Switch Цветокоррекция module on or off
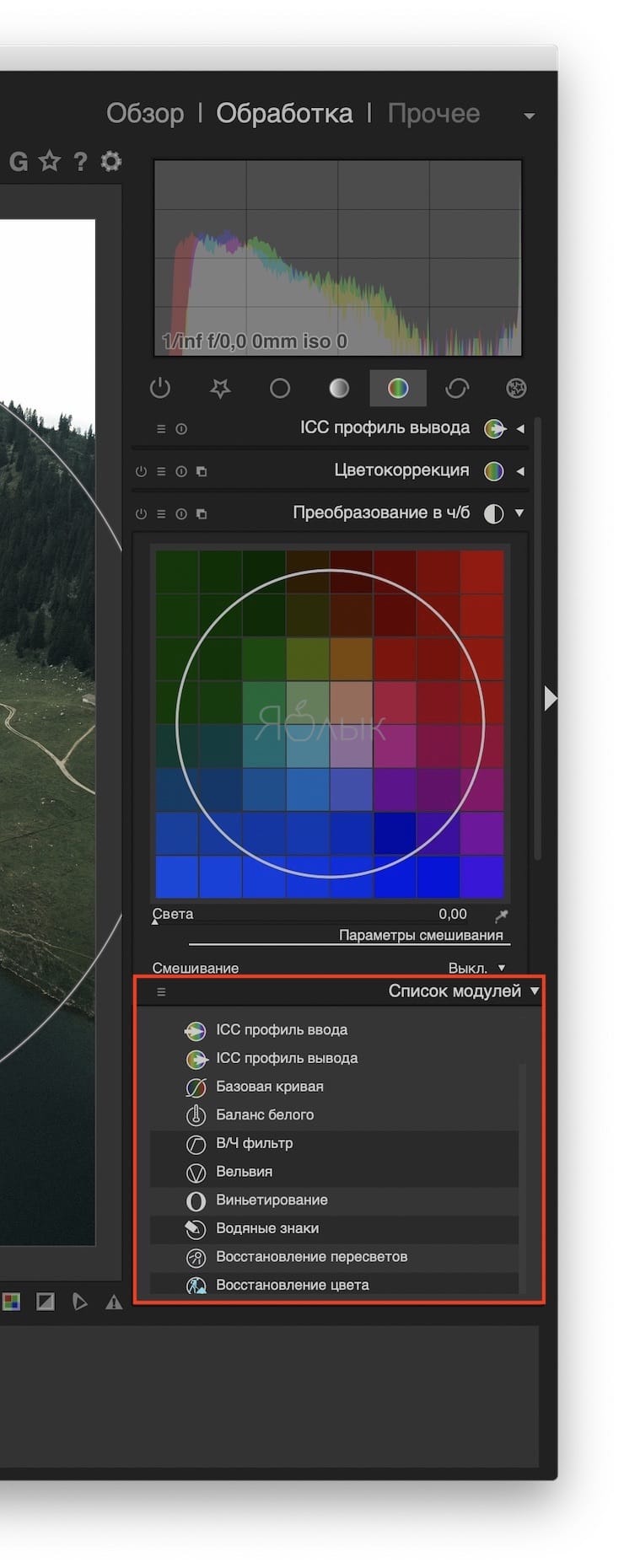The width and height of the screenshot is (624, 1568). point(141,471)
